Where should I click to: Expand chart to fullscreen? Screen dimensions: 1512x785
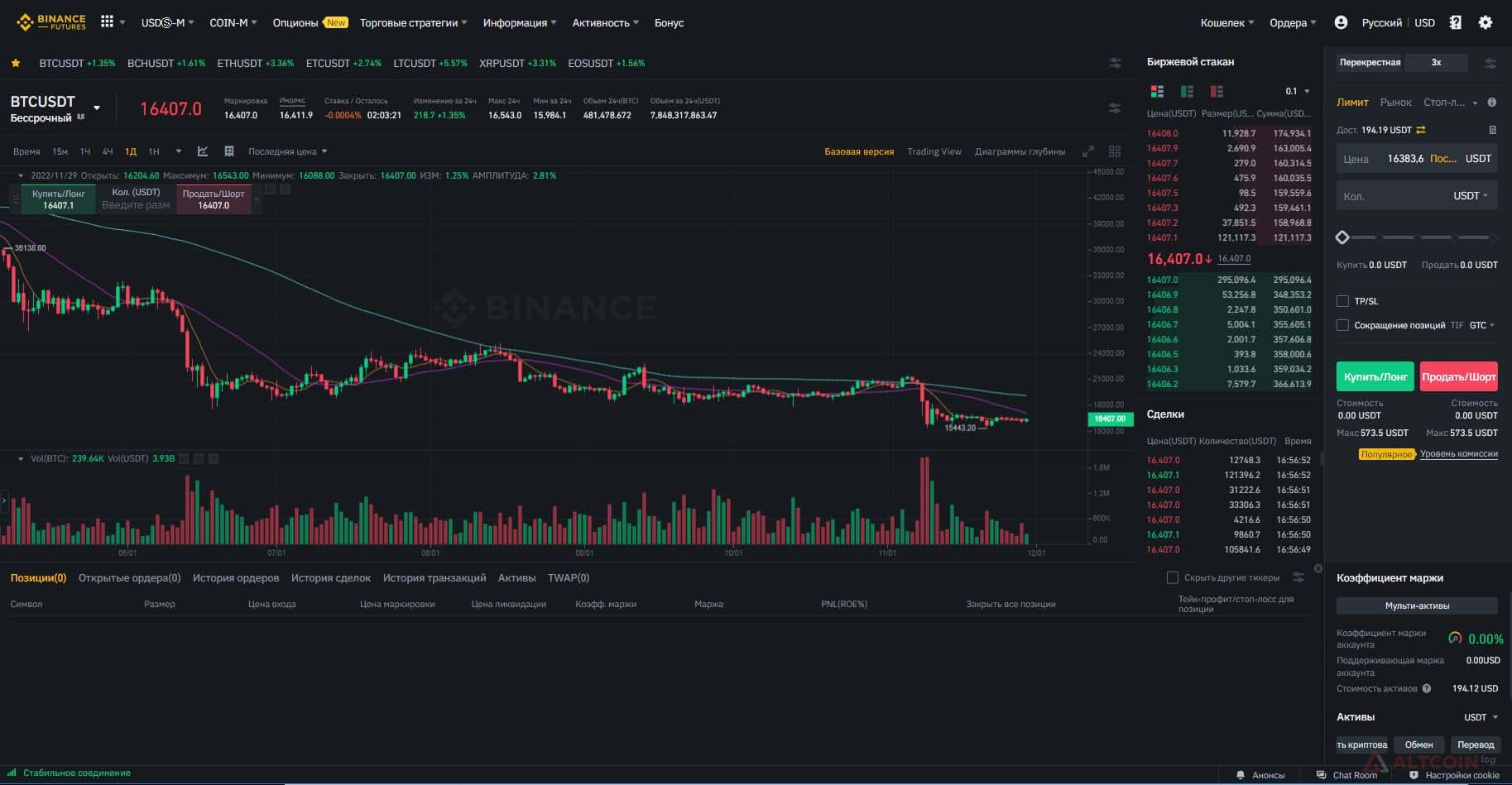[x=1088, y=151]
